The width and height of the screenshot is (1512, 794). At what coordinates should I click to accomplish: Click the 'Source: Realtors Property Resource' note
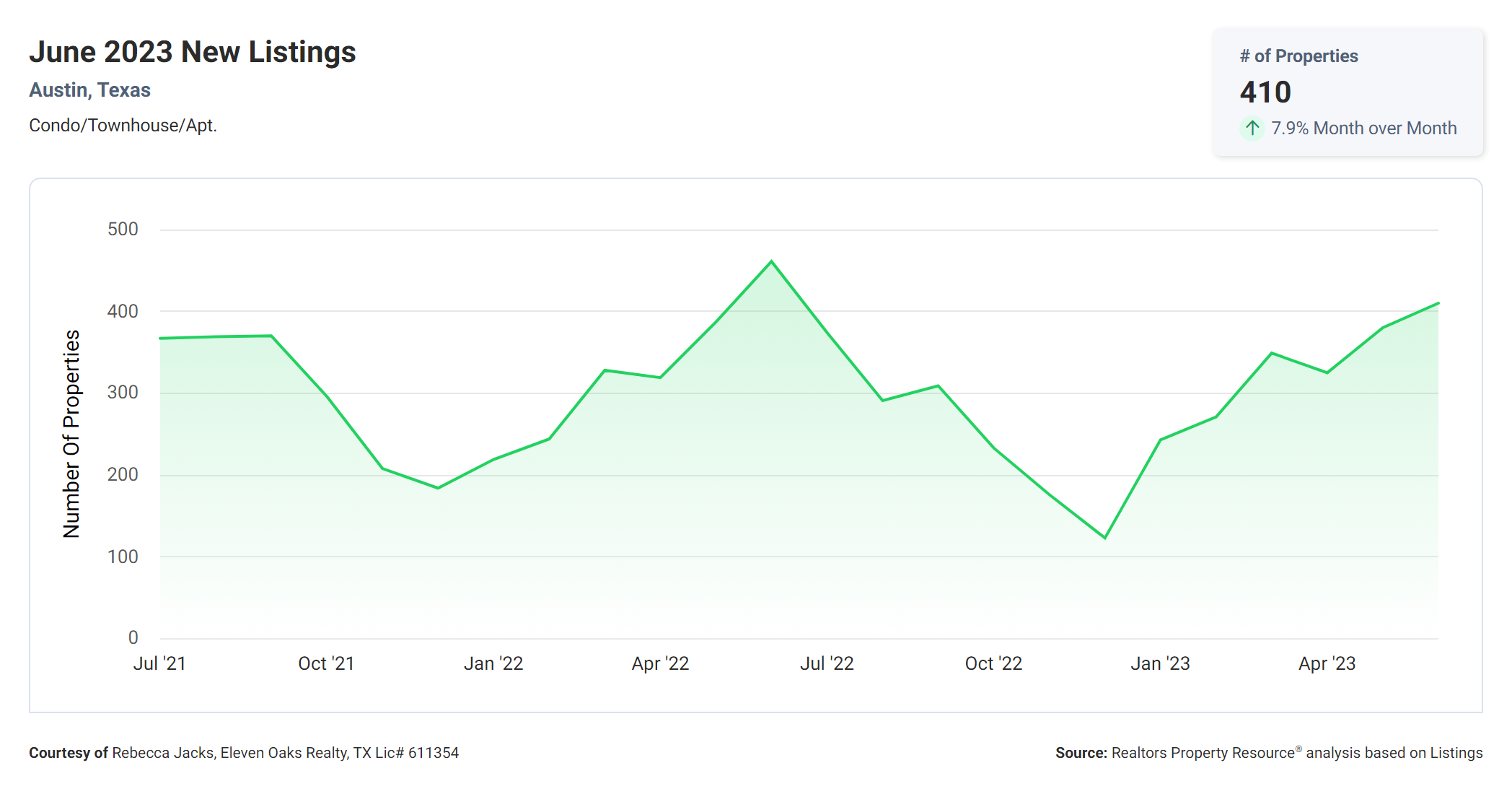point(1269,753)
